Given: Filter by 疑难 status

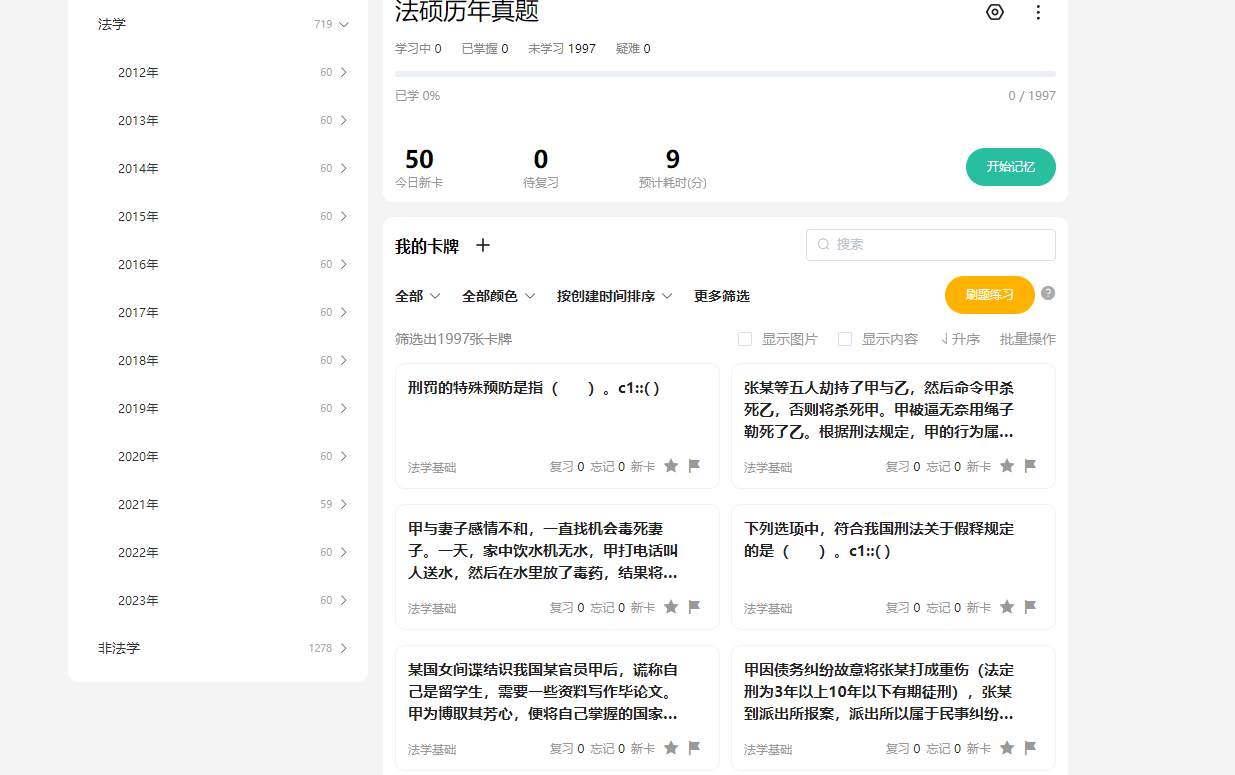Looking at the screenshot, I should coord(633,48).
